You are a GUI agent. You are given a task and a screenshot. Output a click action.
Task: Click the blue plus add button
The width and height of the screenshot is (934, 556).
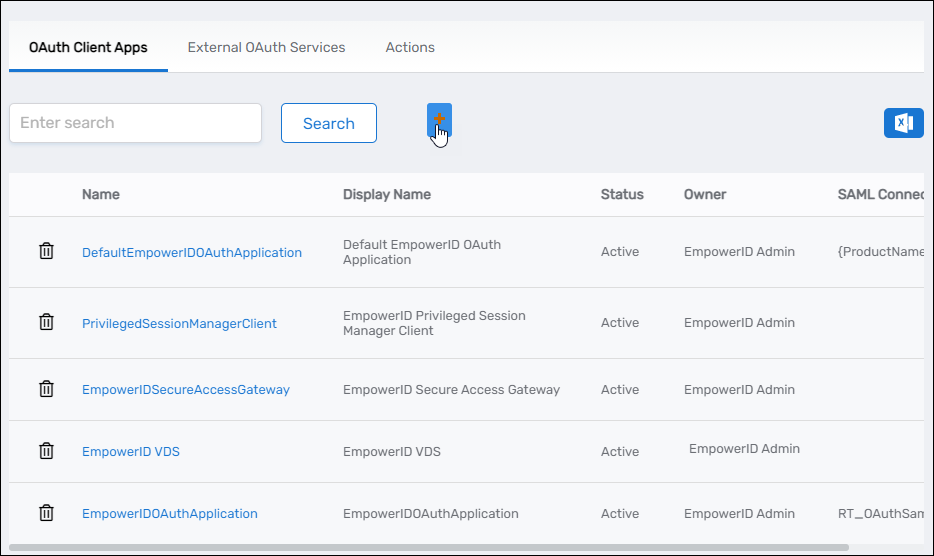coord(439,120)
